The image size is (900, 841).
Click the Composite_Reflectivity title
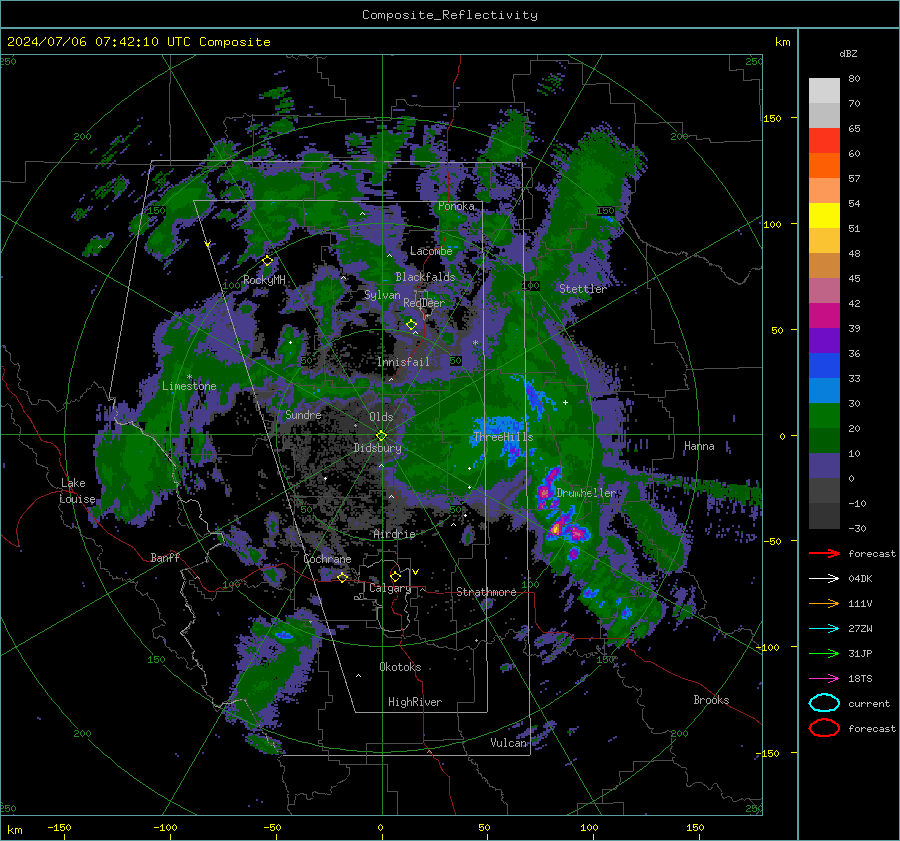click(450, 15)
